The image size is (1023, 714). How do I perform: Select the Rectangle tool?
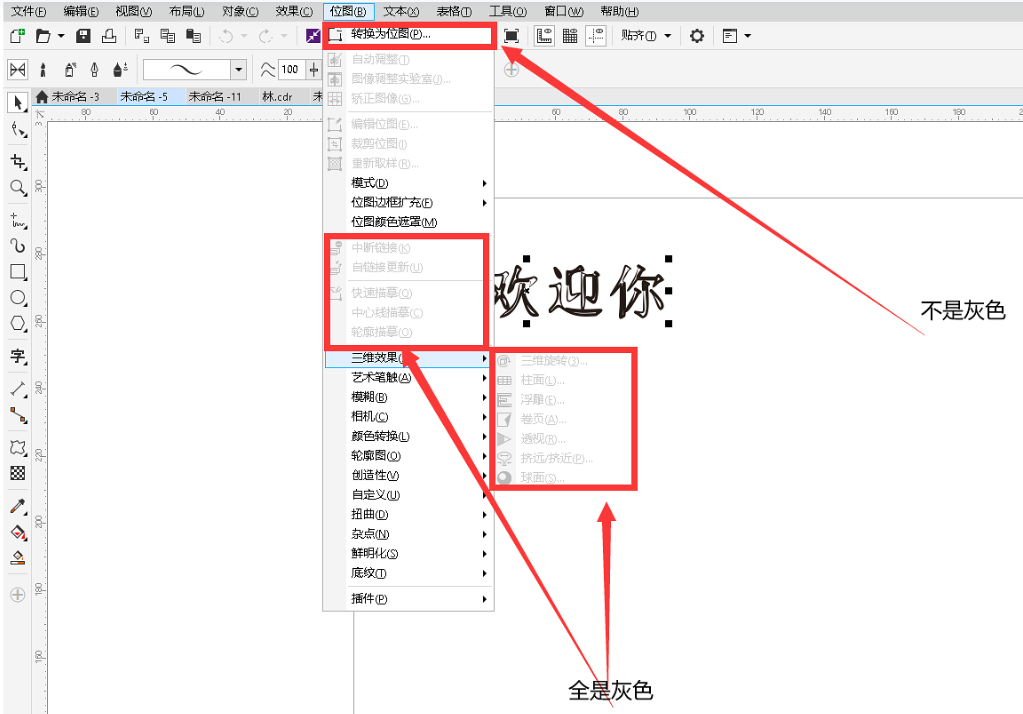[x=16, y=271]
